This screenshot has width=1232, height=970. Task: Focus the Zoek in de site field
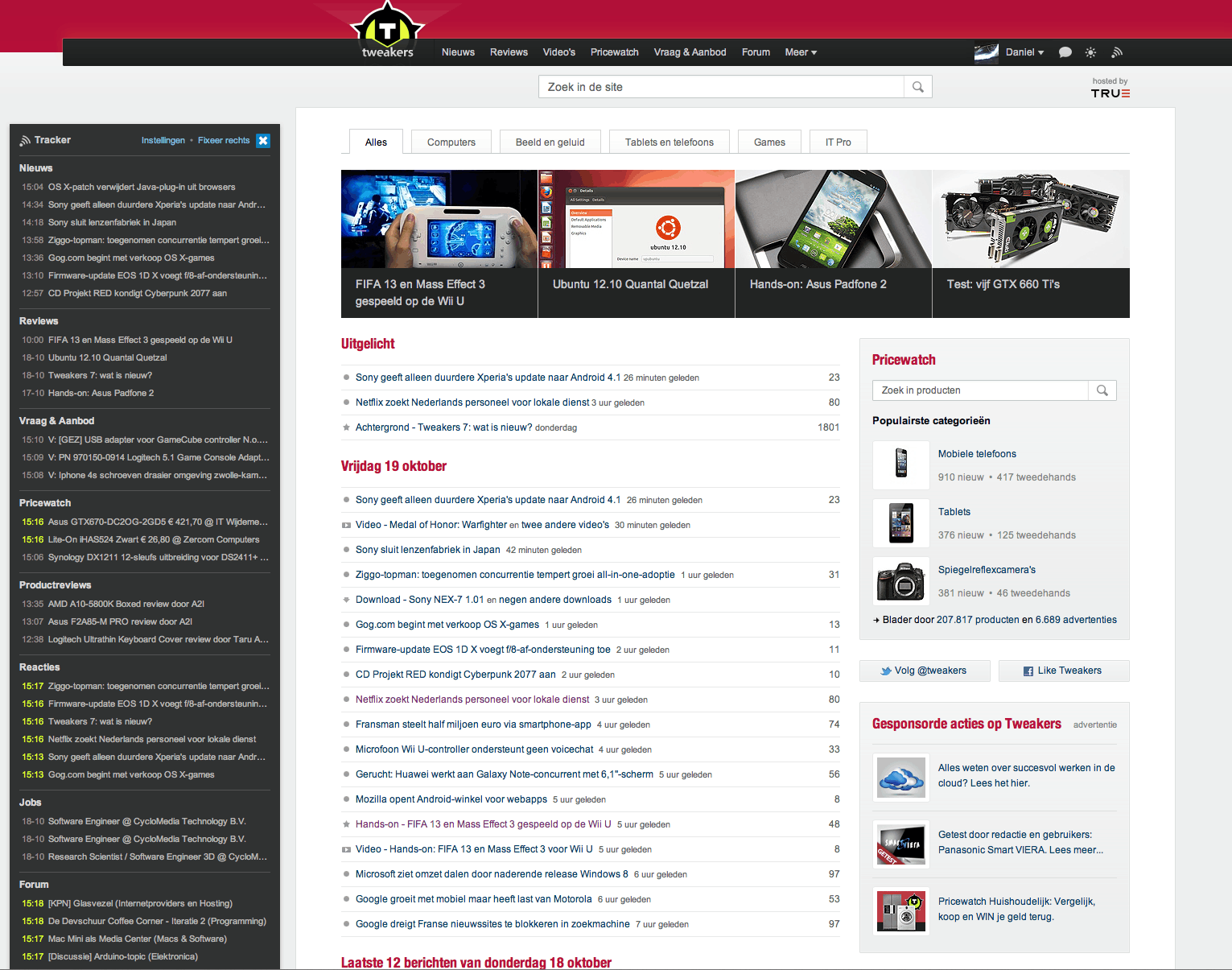pyautogui.click(x=722, y=87)
